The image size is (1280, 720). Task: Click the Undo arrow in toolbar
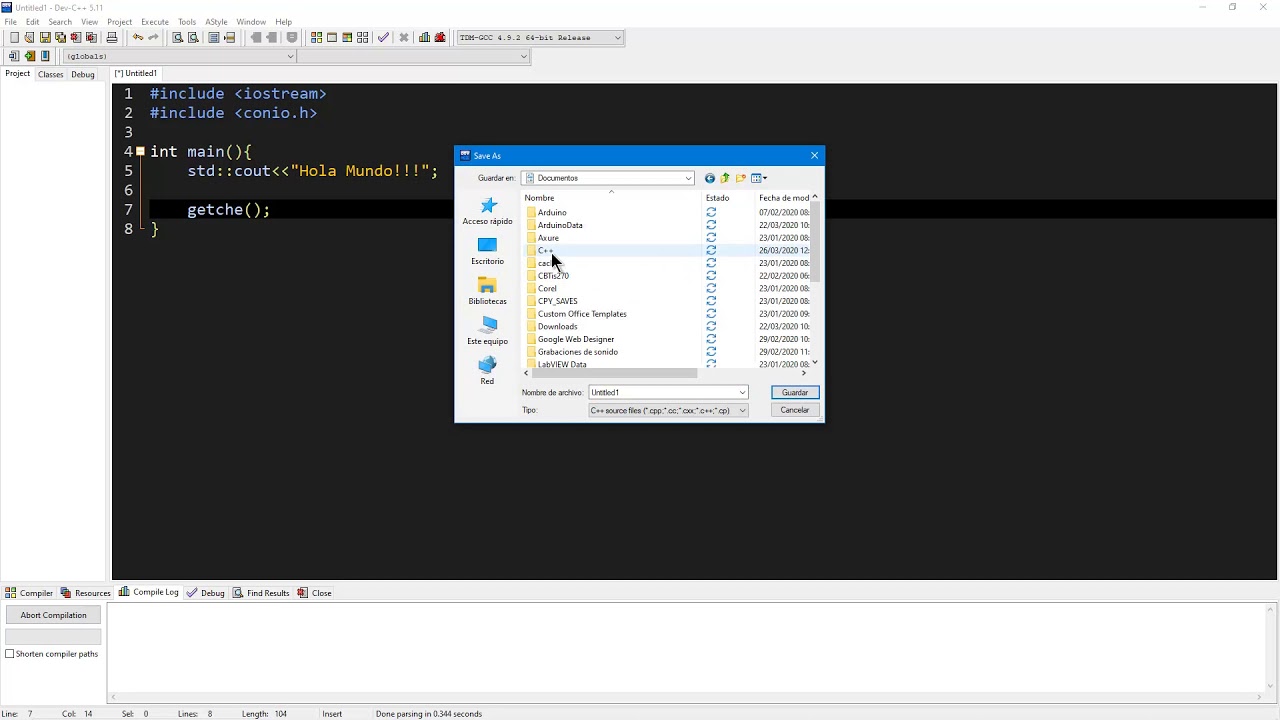(x=138, y=38)
